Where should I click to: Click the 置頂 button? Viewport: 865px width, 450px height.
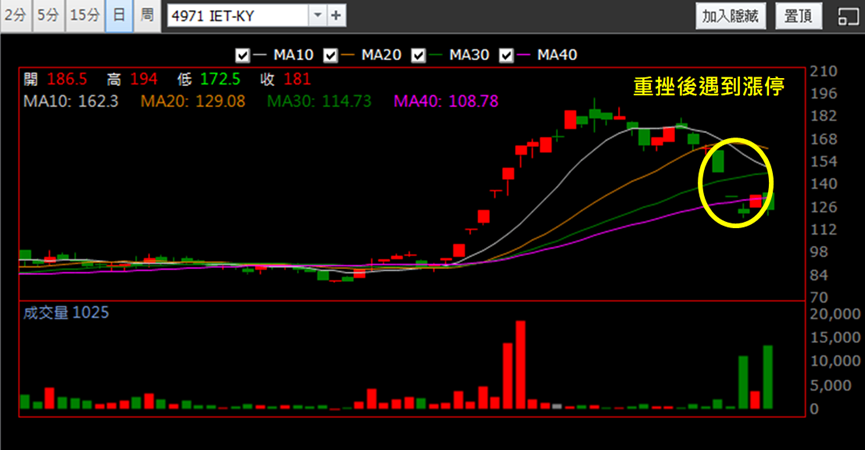tap(798, 15)
